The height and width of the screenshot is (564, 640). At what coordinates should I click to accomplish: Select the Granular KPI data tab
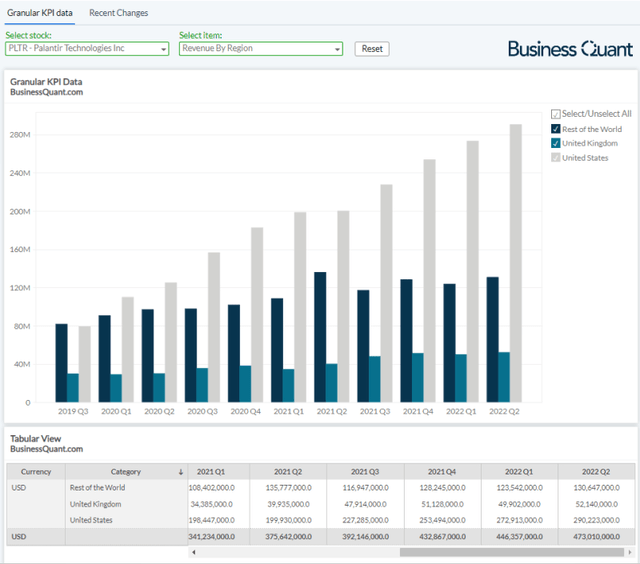click(40, 13)
